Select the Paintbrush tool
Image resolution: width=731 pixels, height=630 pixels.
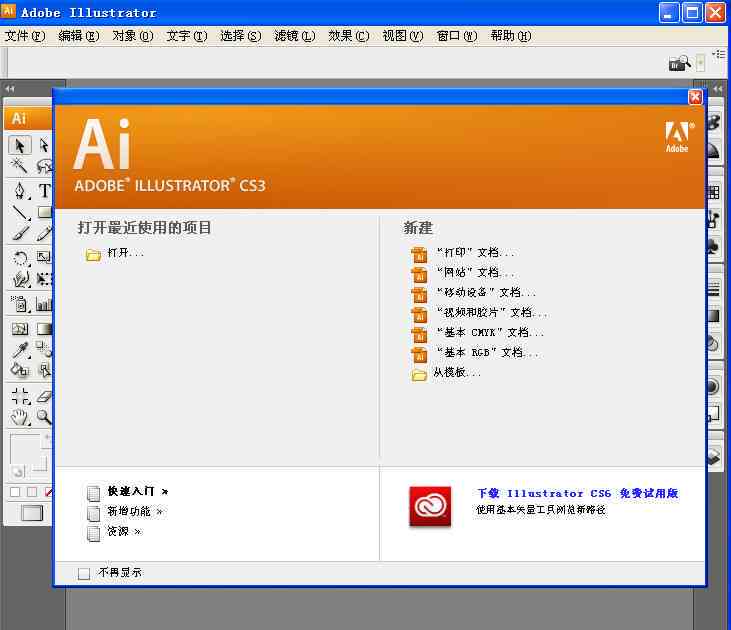tap(20, 233)
